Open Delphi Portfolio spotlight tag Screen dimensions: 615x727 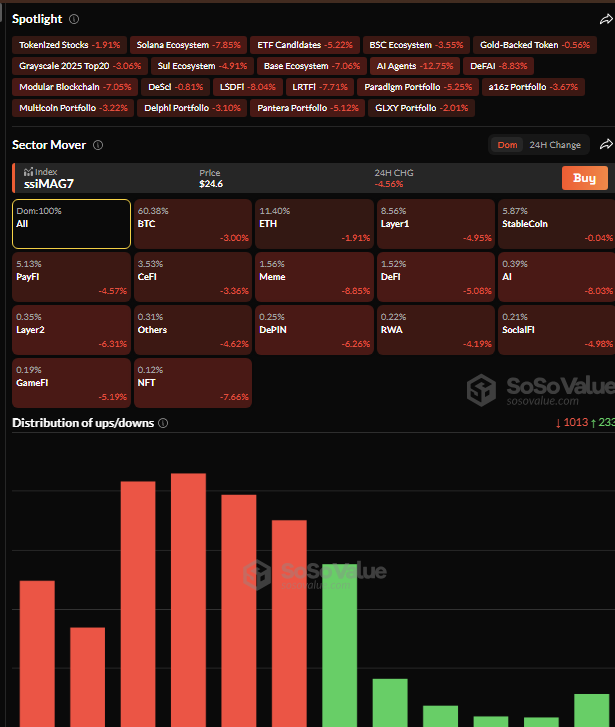click(x=192, y=108)
